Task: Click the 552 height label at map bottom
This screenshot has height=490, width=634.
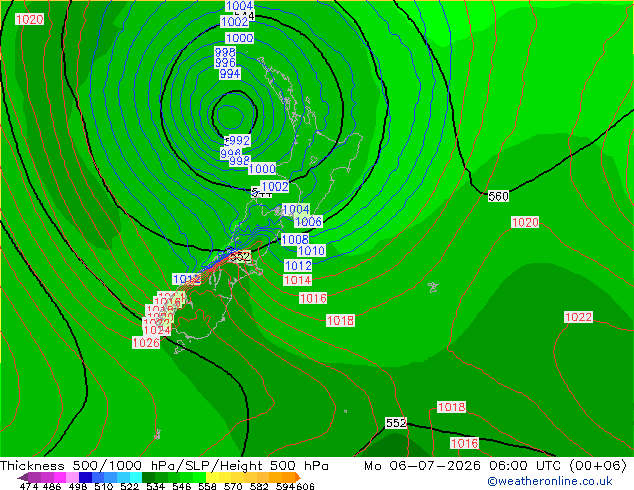Action: pos(396,423)
